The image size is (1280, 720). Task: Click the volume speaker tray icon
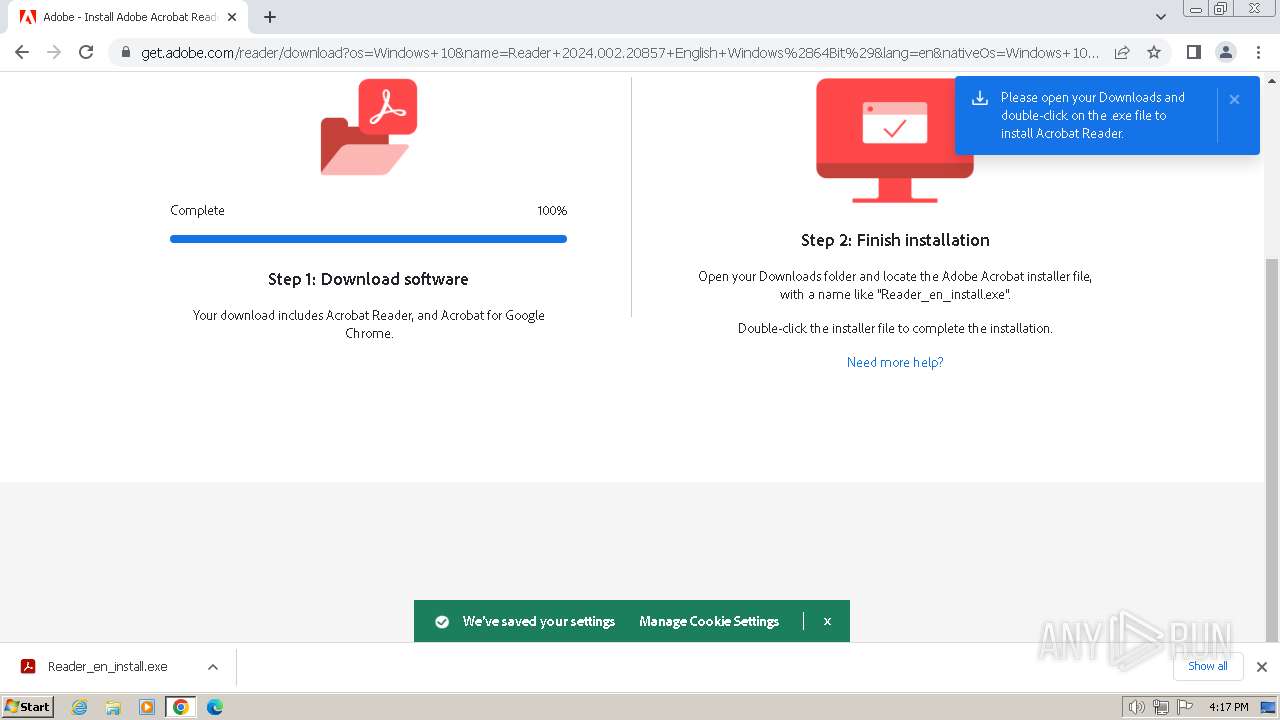(1136, 707)
